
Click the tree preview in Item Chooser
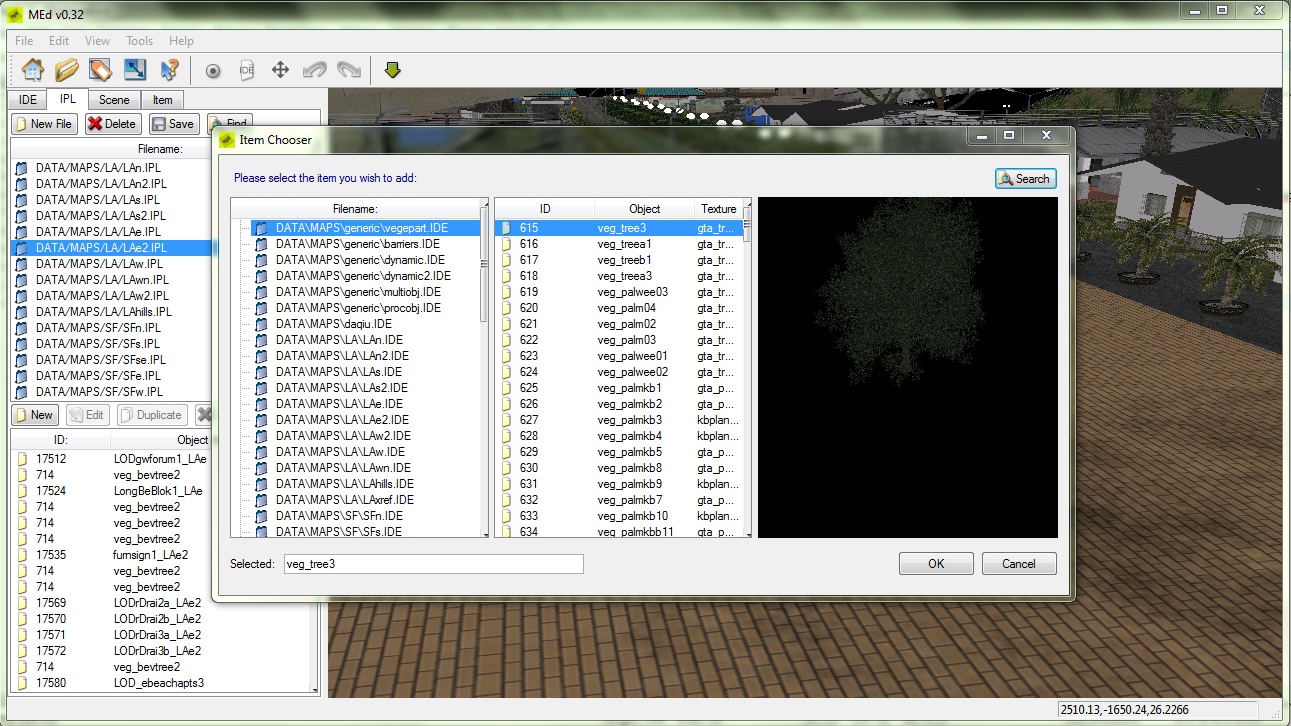(x=907, y=367)
